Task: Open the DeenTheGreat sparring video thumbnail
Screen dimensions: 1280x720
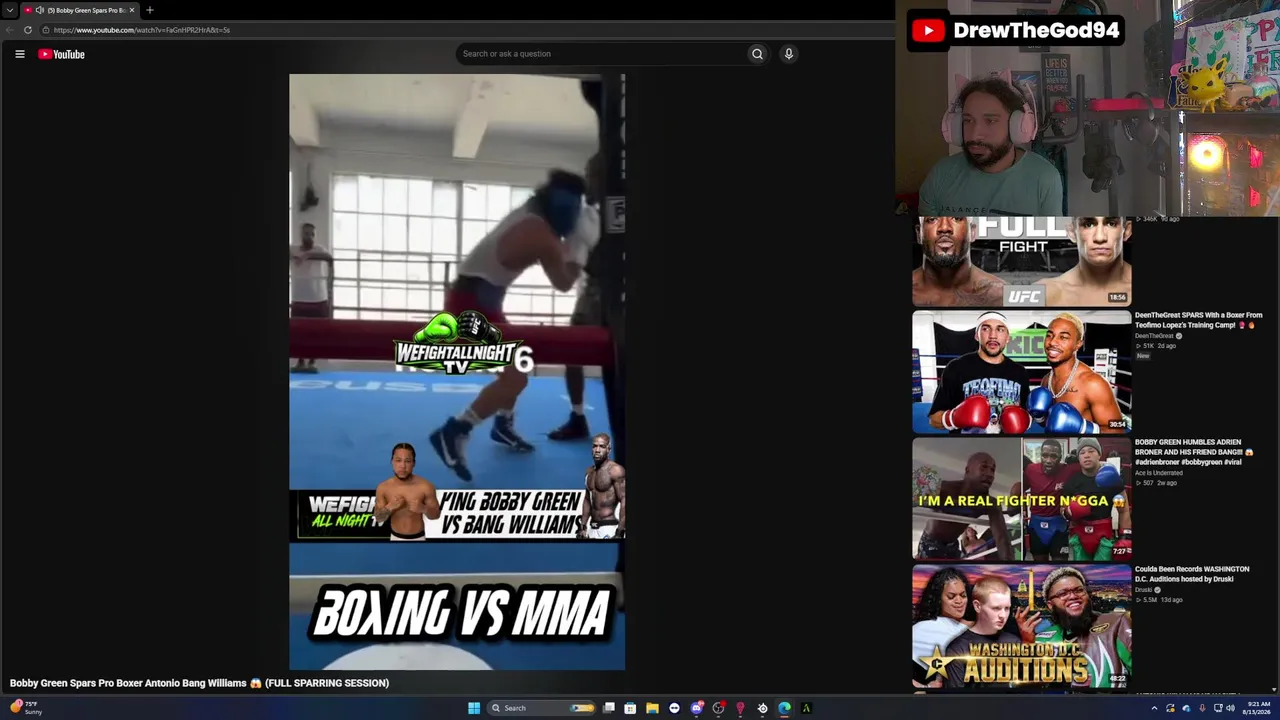Action: [1021, 372]
